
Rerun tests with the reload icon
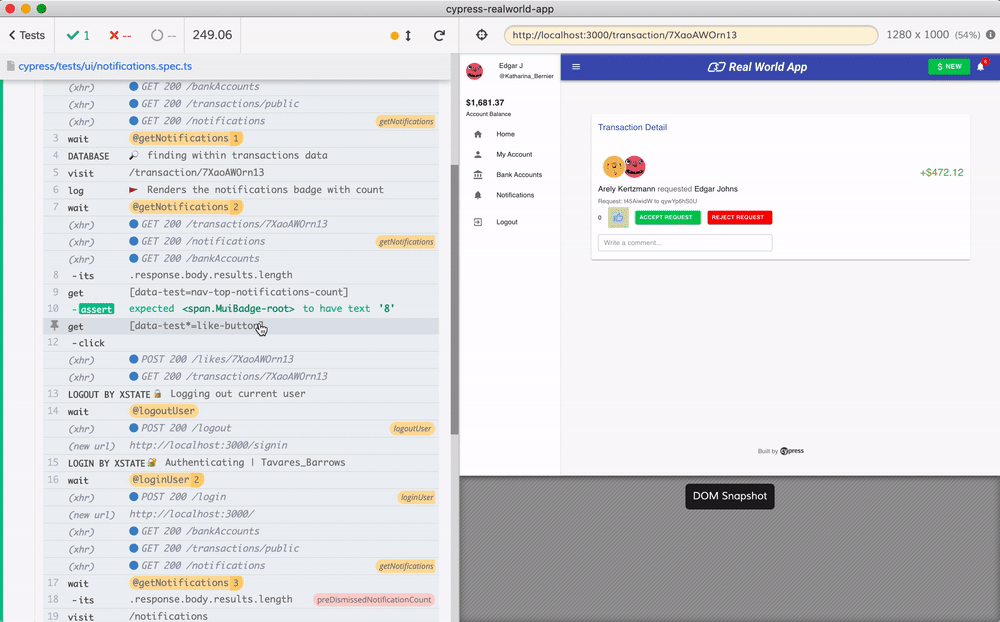439,35
